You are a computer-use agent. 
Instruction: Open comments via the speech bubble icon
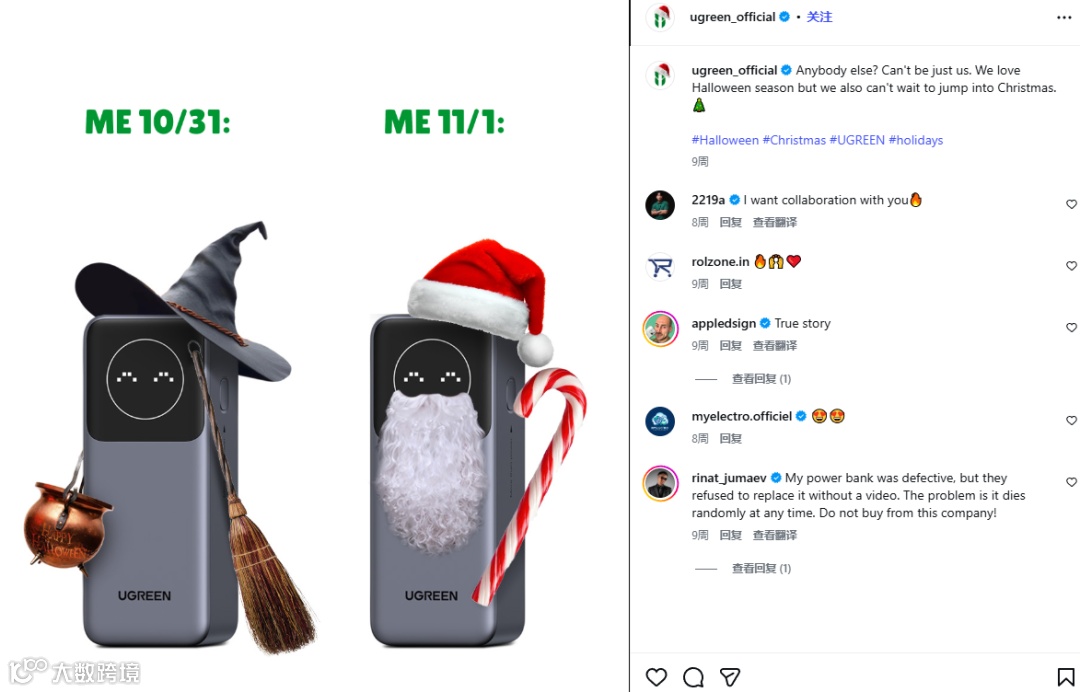693,677
